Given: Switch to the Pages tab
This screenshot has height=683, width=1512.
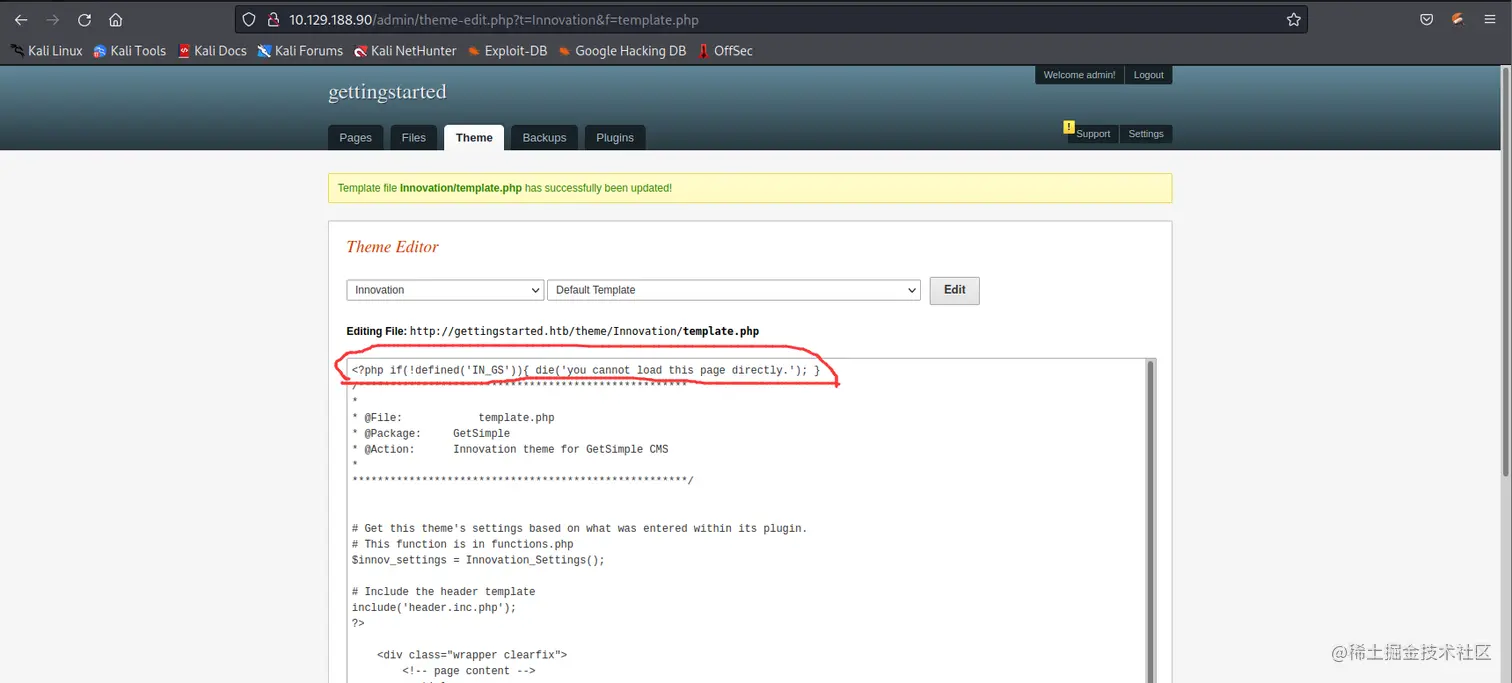Looking at the screenshot, I should (x=355, y=138).
